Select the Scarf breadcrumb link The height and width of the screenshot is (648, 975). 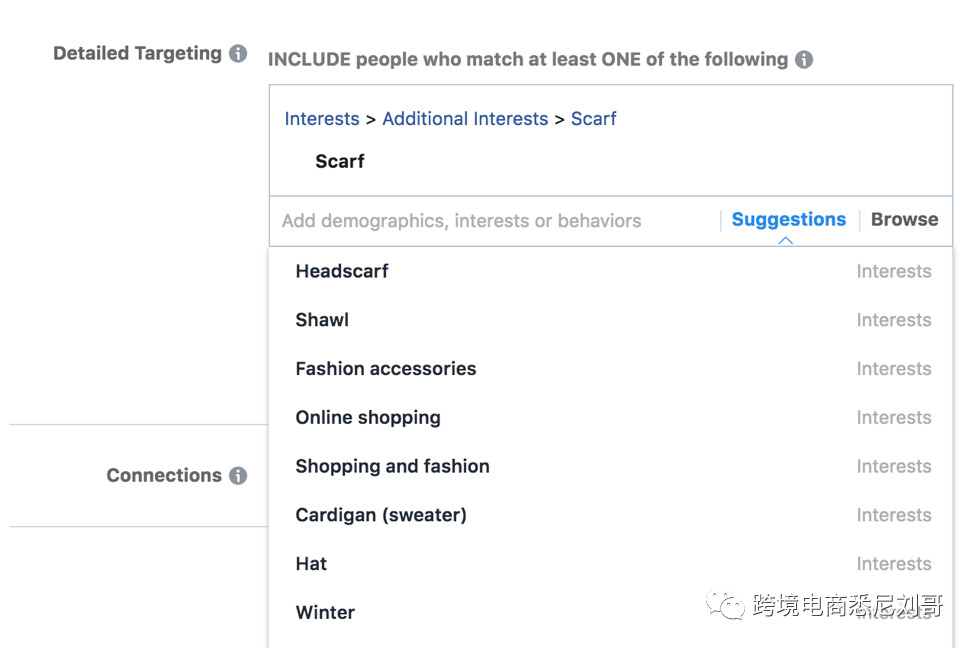(x=594, y=119)
